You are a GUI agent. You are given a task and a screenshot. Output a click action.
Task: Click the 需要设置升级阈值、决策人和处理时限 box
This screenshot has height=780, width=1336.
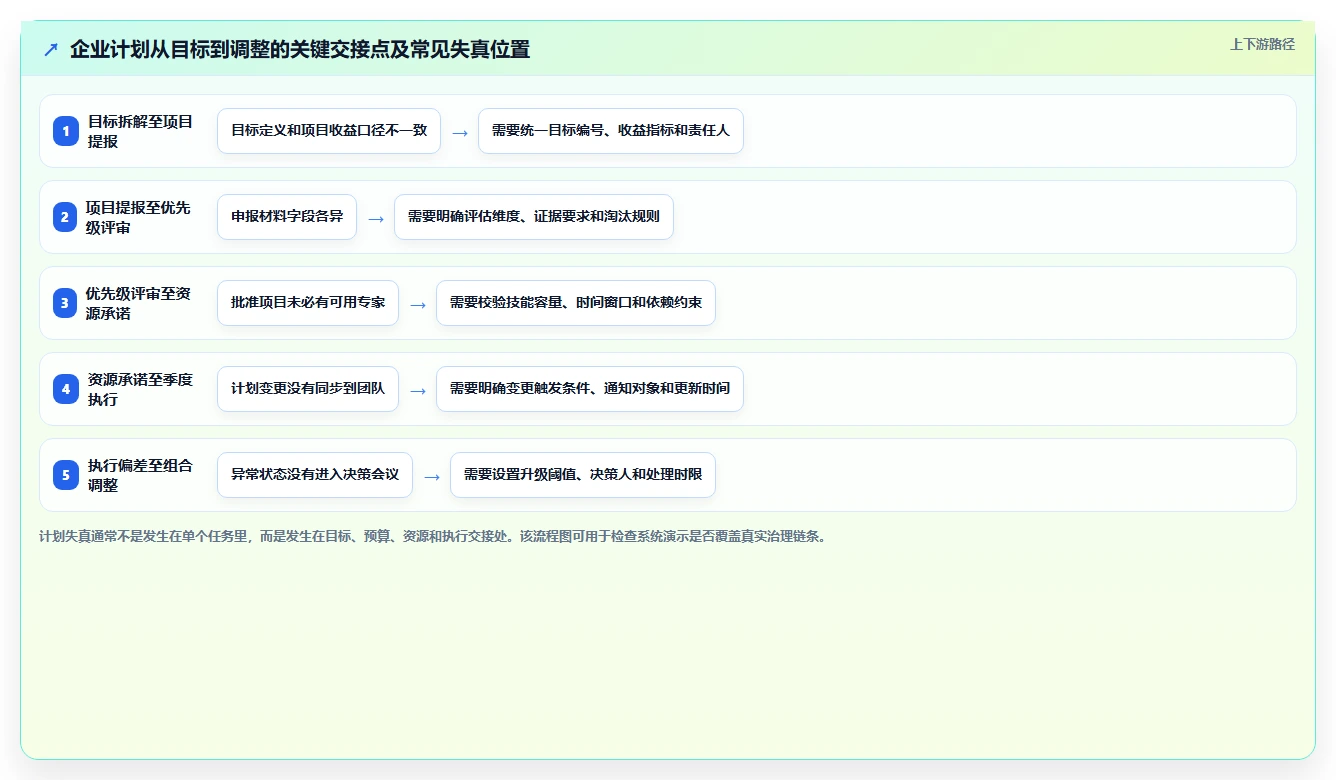(583, 475)
